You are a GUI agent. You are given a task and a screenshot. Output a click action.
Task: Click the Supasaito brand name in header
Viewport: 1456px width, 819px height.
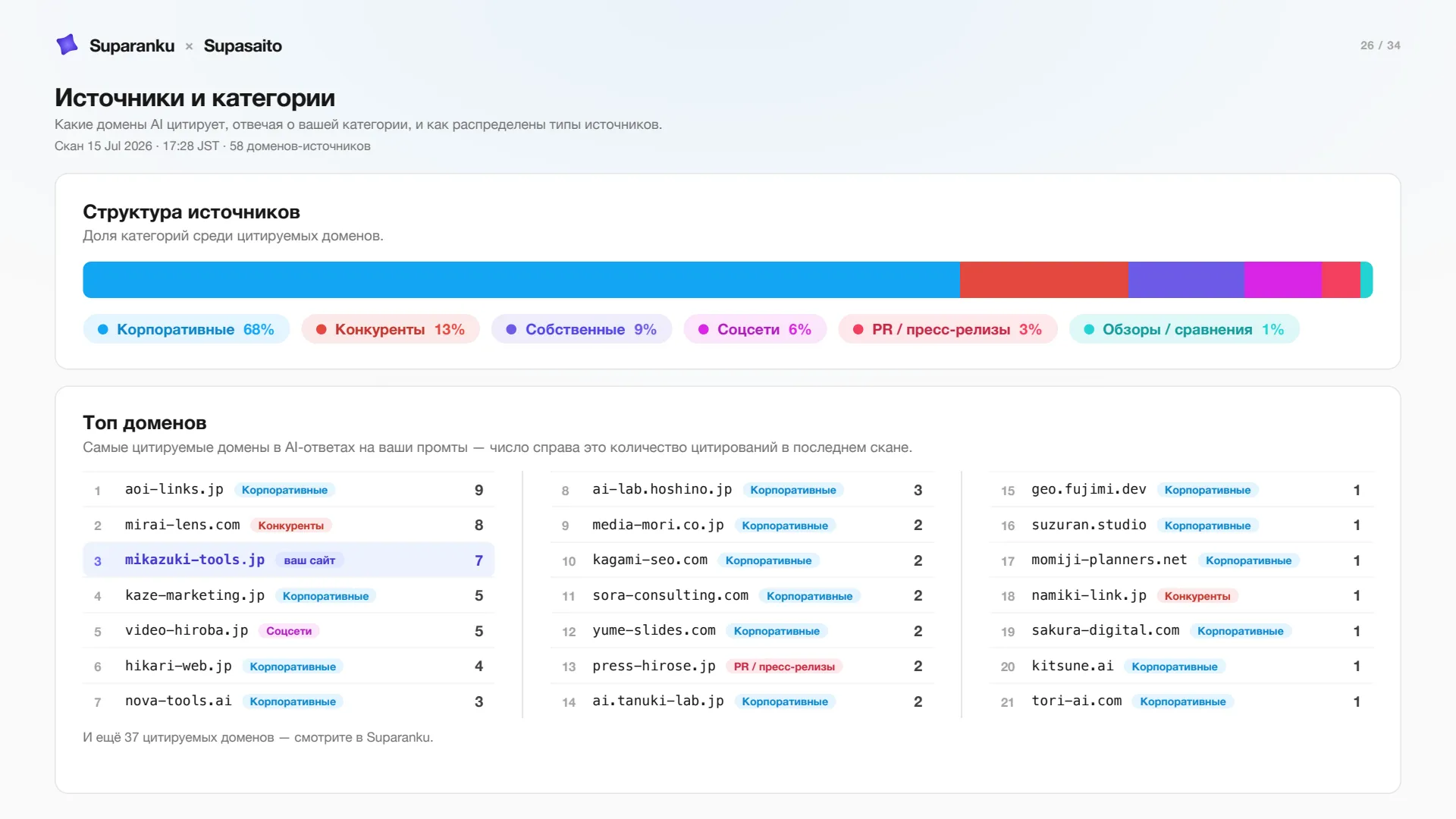click(243, 45)
